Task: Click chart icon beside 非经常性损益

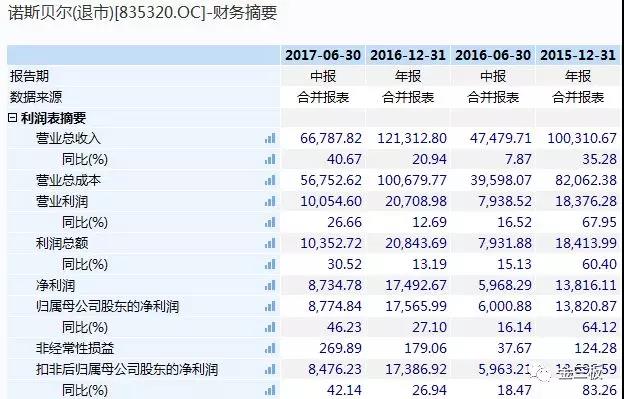Action: 270,348
